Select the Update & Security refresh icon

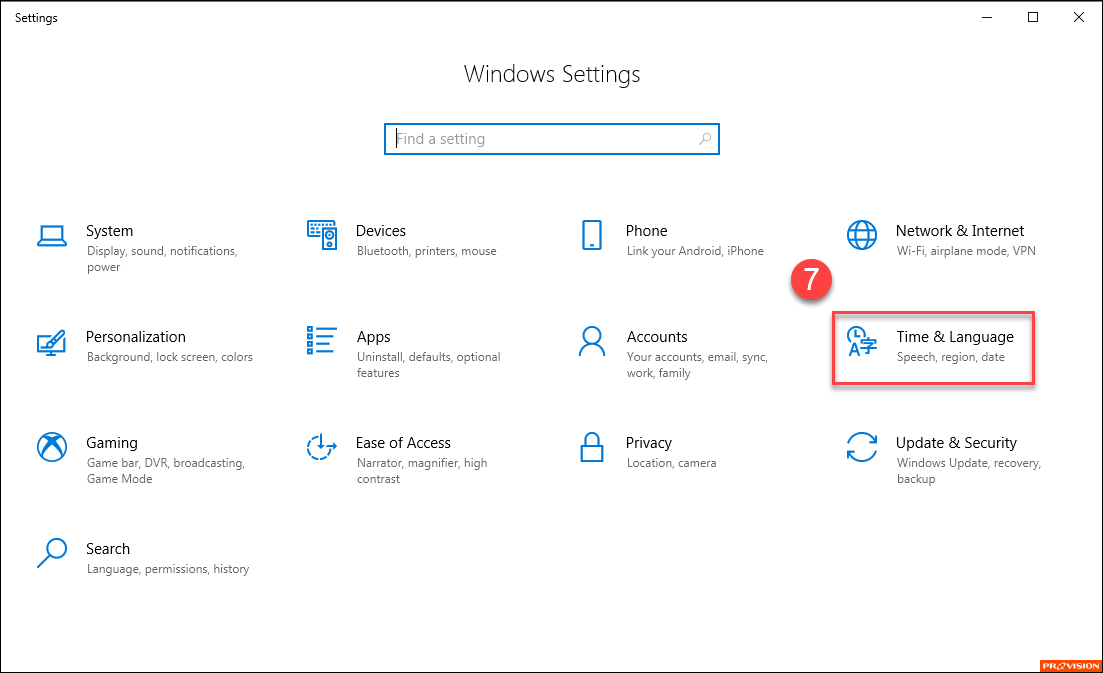862,447
